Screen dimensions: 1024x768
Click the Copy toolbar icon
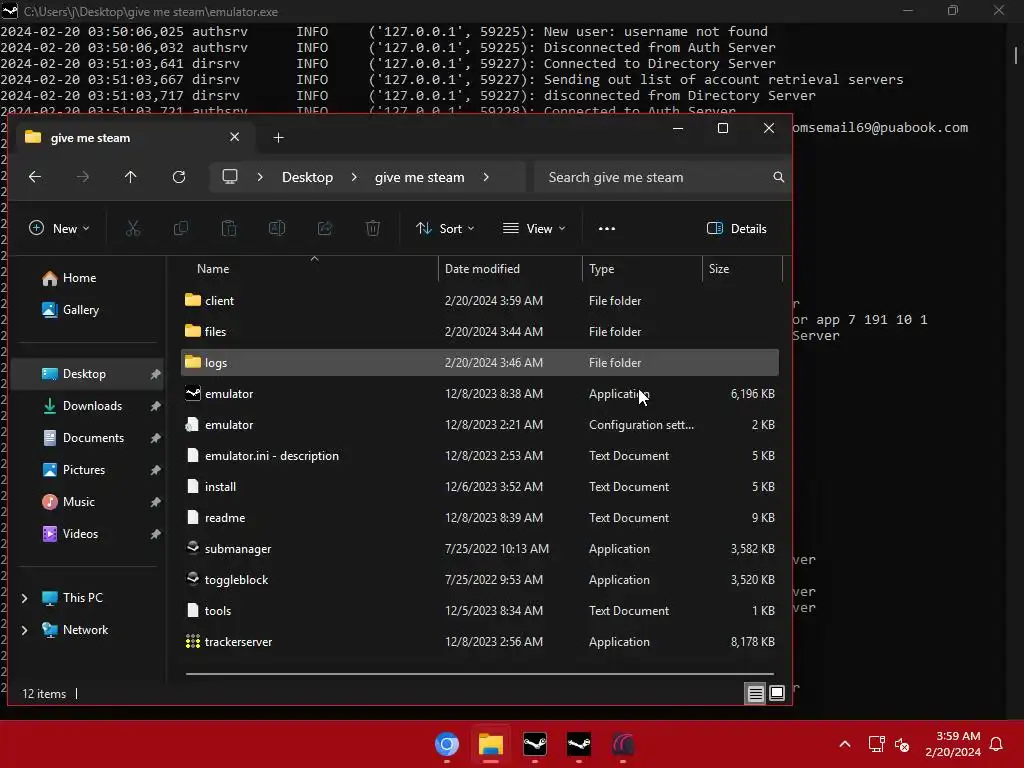click(181, 229)
